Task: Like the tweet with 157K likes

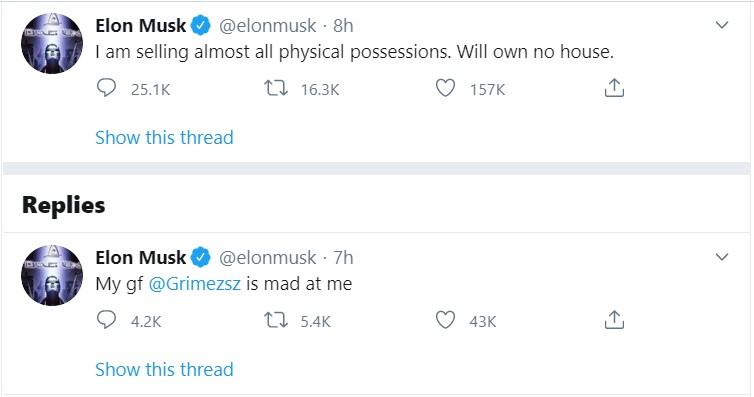Action: [x=445, y=88]
